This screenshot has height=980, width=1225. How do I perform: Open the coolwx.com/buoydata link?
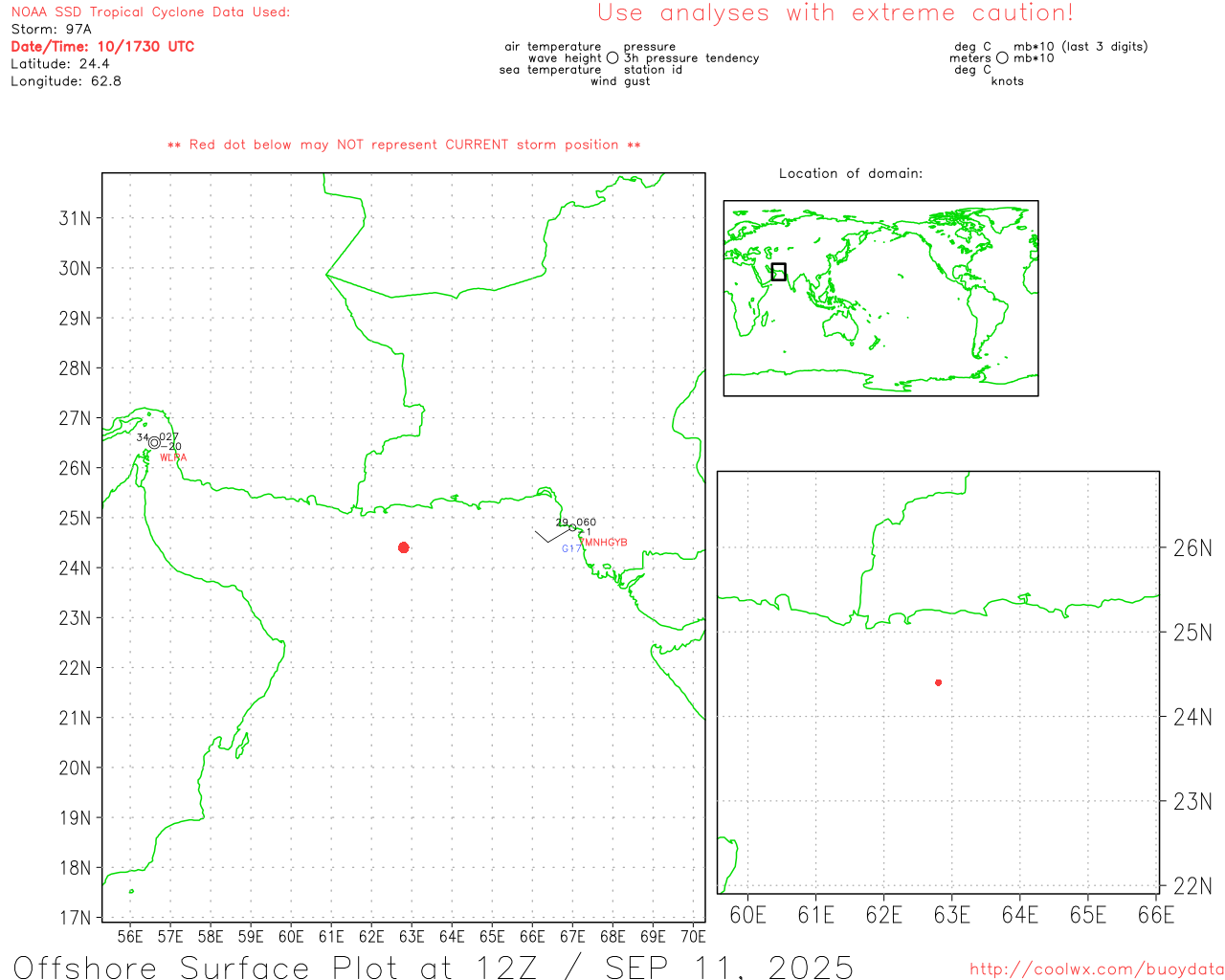click(x=1097, y=969)
